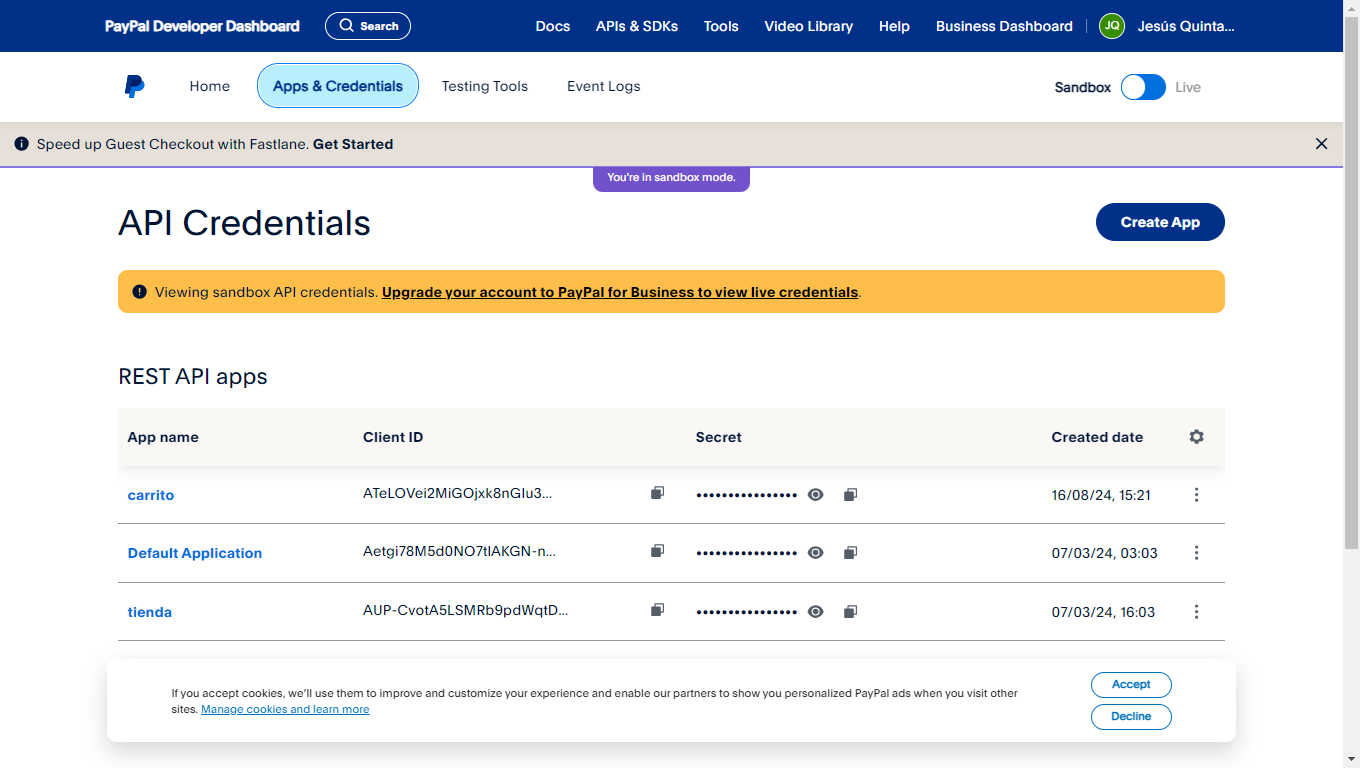Click the PayPal Developer Dashboard title
Screen dimensions: 1360x768
(202, 26)
